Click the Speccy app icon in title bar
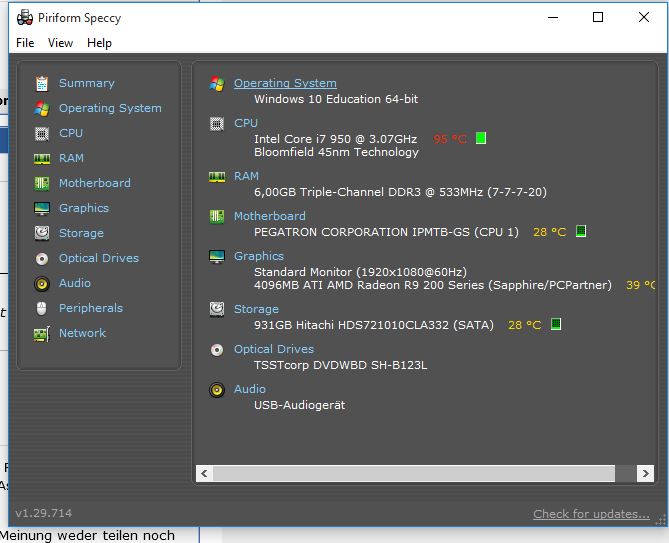 25,17
